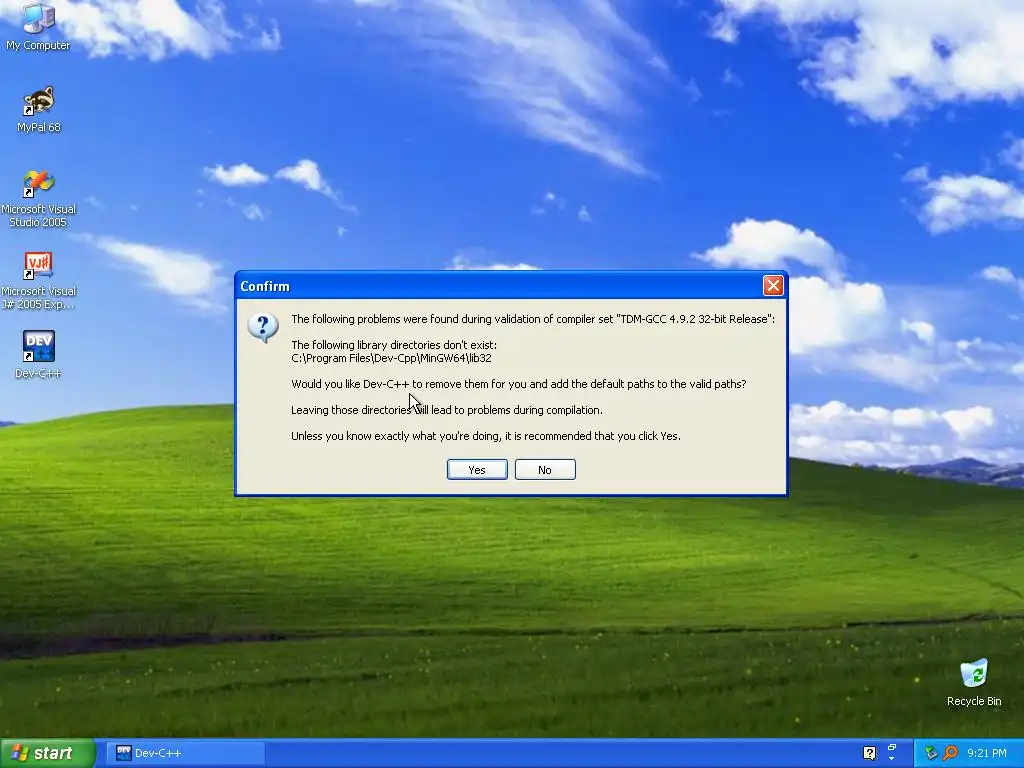
Task: Select the Microsoft Visual J# 2005 shortcut
Action: (38, 281)
